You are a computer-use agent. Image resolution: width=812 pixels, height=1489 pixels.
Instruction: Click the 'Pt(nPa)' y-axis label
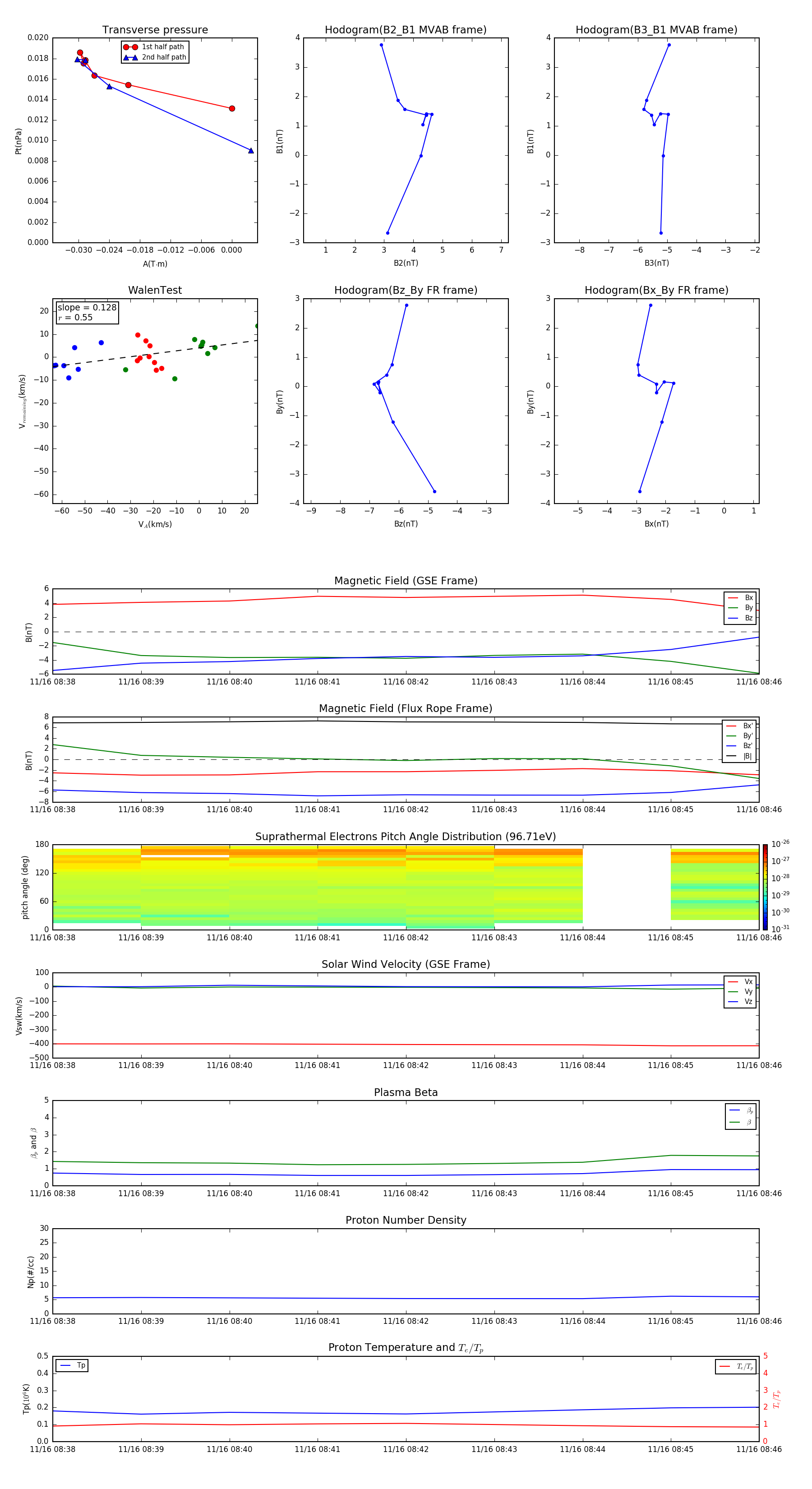(x=18, y=141)
